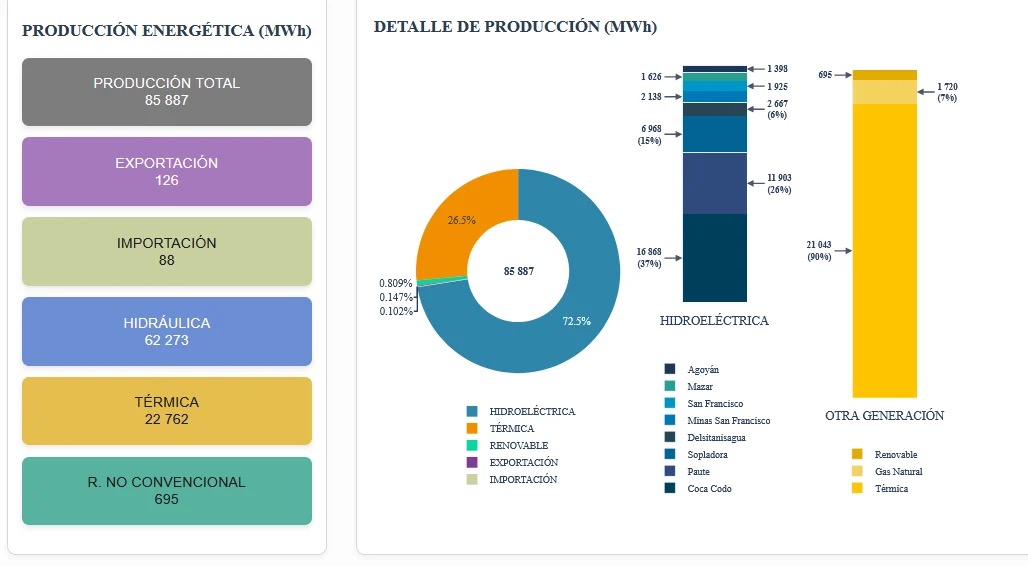Toggle the Gas Natural legend swatch
The image size is (1028, 566).
(857, 471)
